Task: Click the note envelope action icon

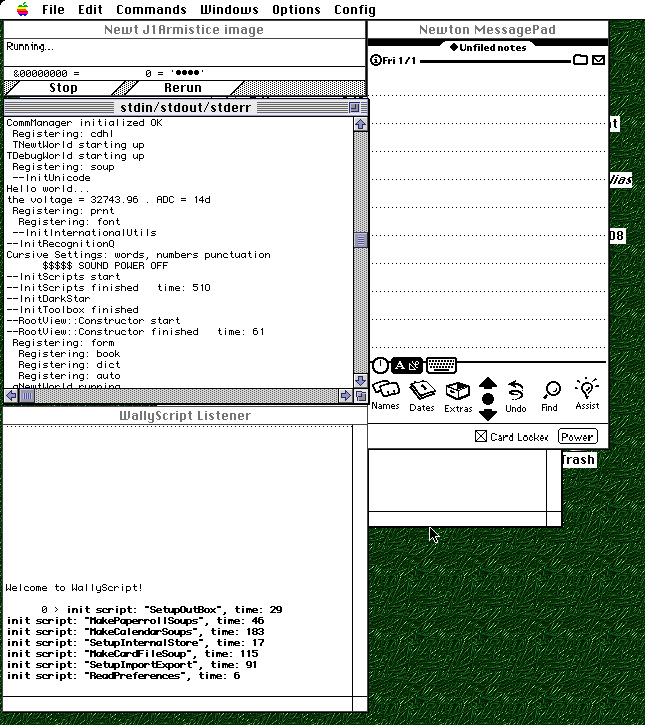Action: click(598, 60)
